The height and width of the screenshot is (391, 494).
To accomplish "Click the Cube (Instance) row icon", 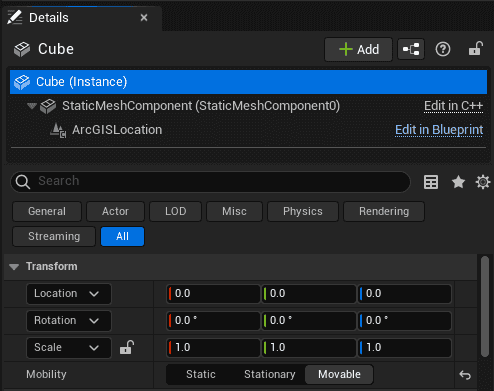I will [22, 82].
